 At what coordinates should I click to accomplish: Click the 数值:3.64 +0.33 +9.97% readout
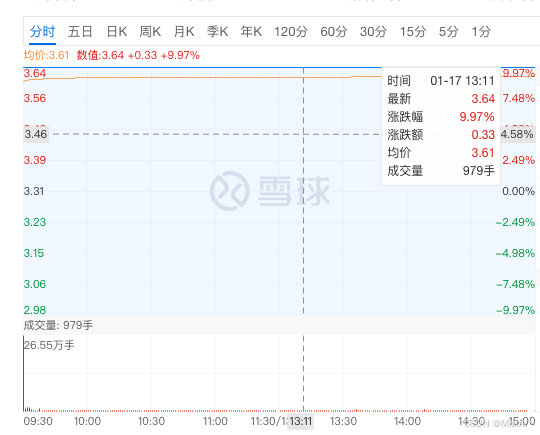point(138,55)
